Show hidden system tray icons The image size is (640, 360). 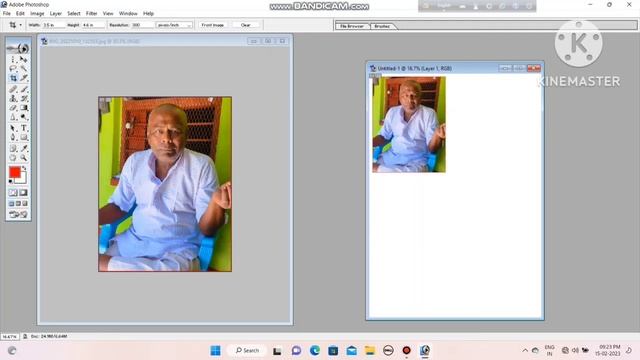click(x=525, y=351)
